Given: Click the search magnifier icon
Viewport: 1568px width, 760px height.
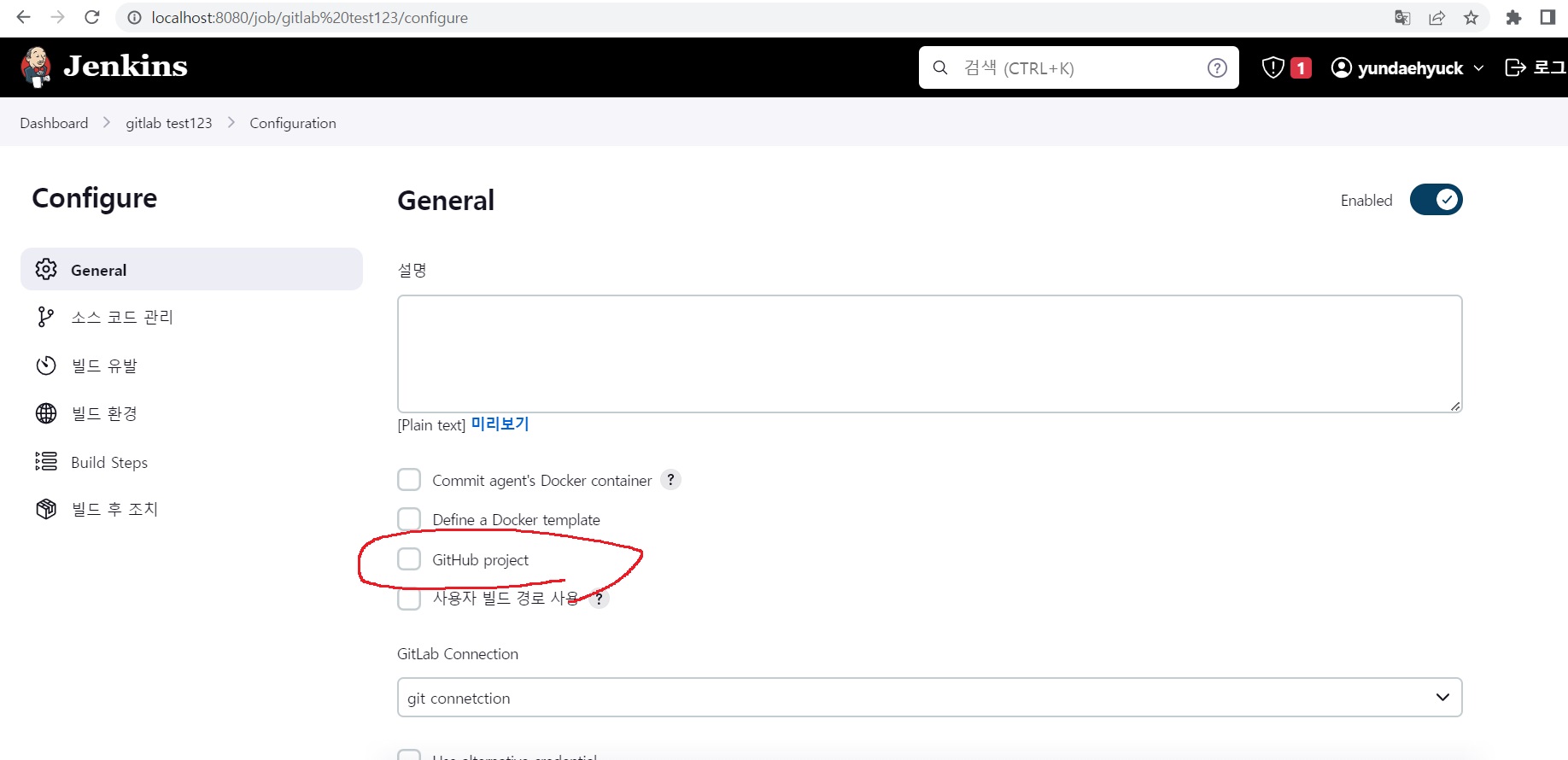Looking at the screenshot, I should [940, 67].
